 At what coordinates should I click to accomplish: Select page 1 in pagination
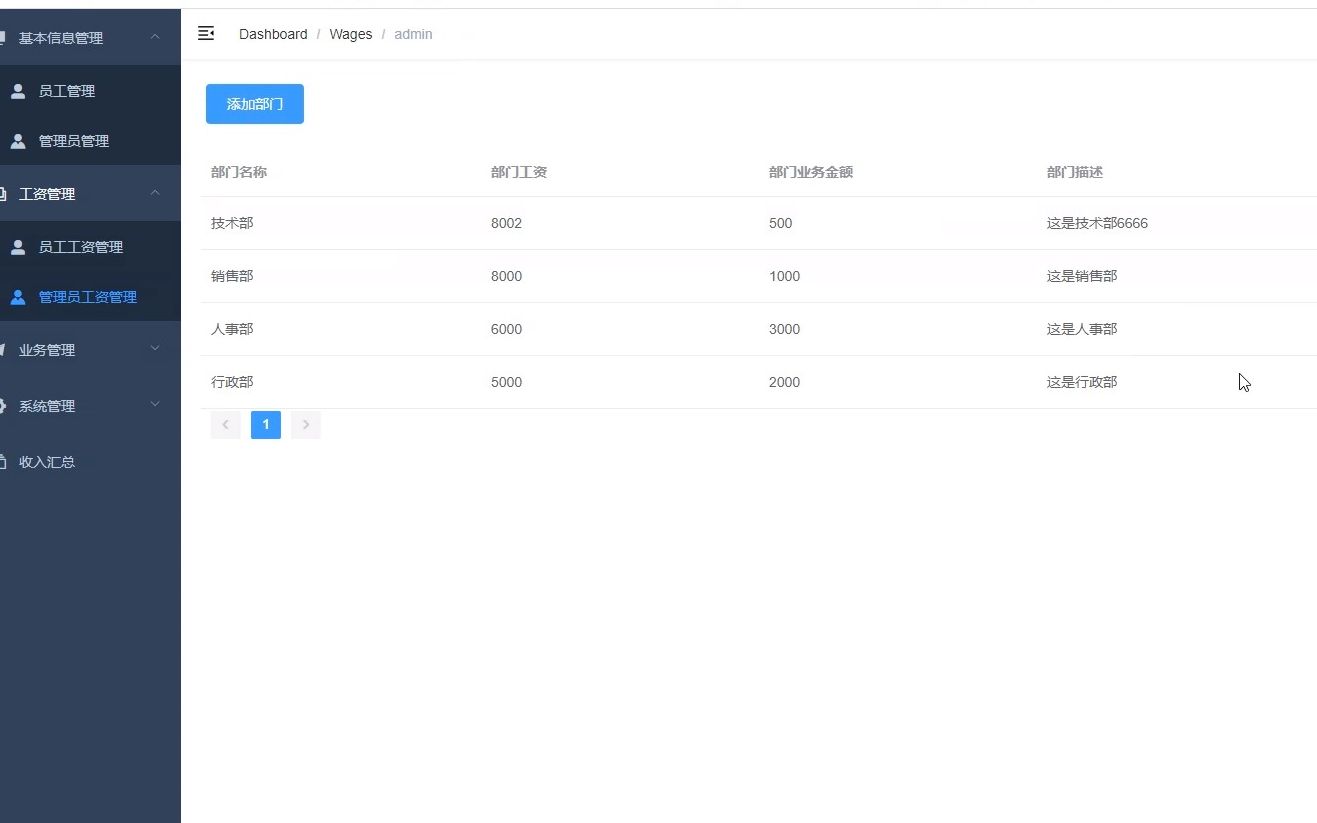[265, 424]
